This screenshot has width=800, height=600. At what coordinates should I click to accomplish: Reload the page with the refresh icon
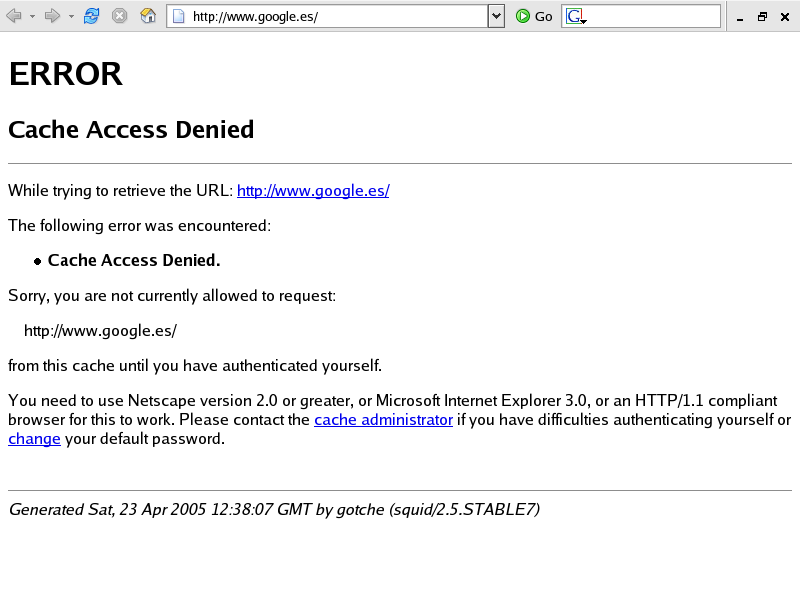coord(91,16)
